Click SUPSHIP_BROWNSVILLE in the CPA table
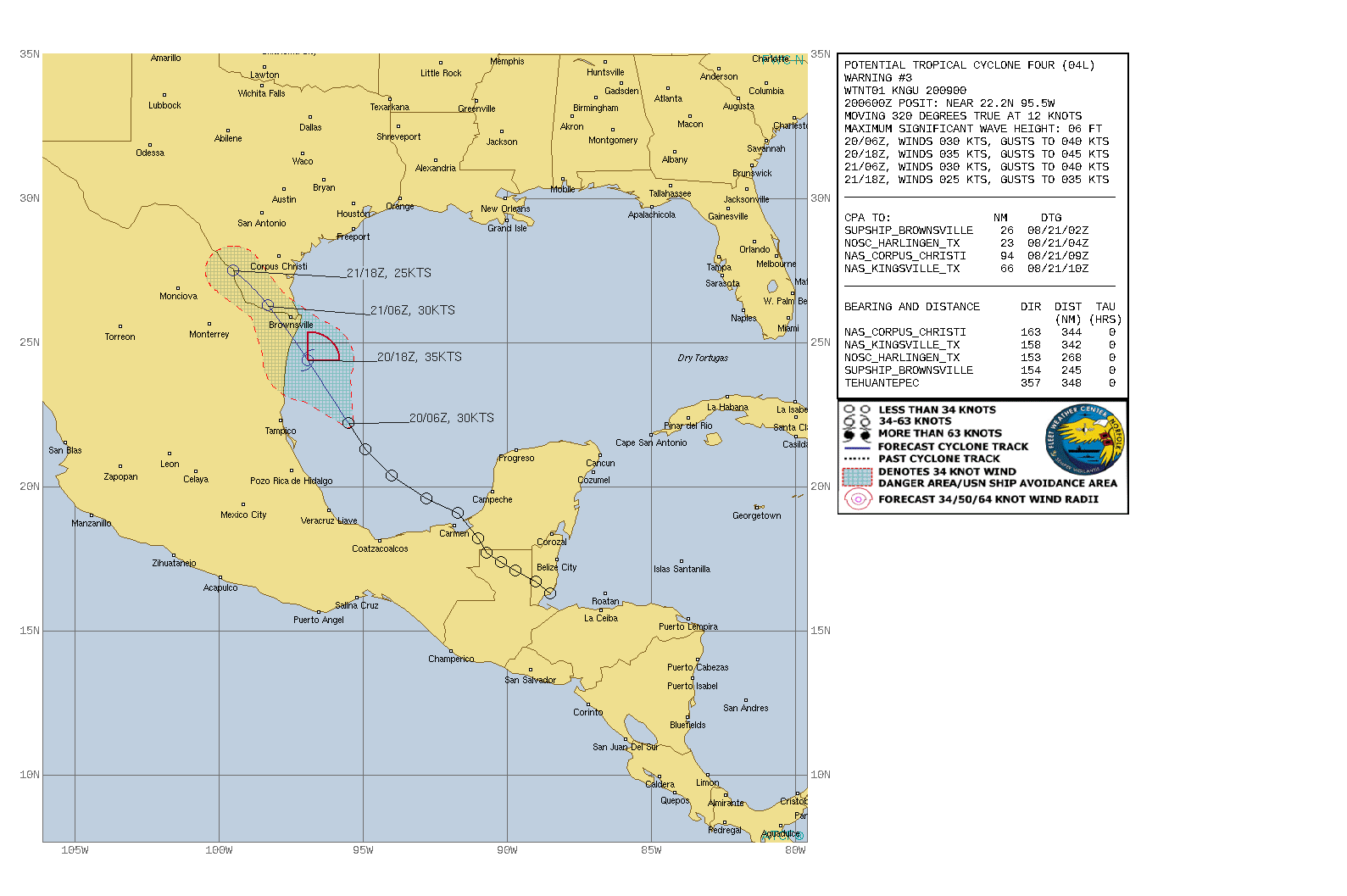The width and height of the screenshot is (1347, 896). pos(909,231)
